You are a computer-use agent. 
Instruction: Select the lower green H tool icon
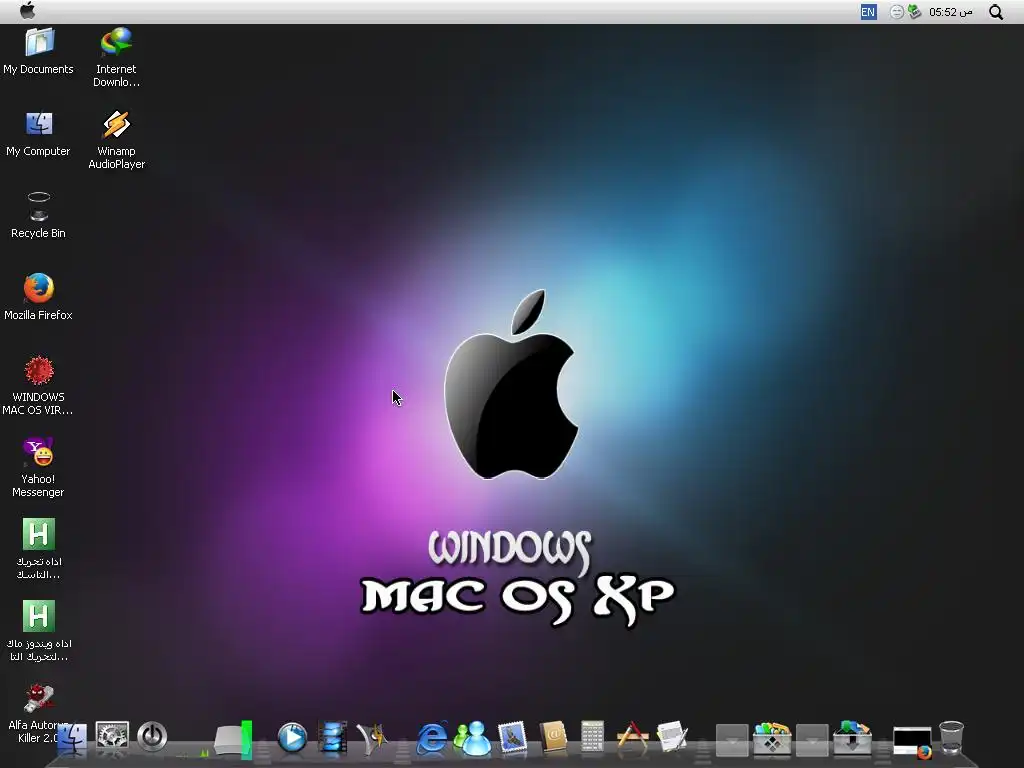(x=39, y=631)
